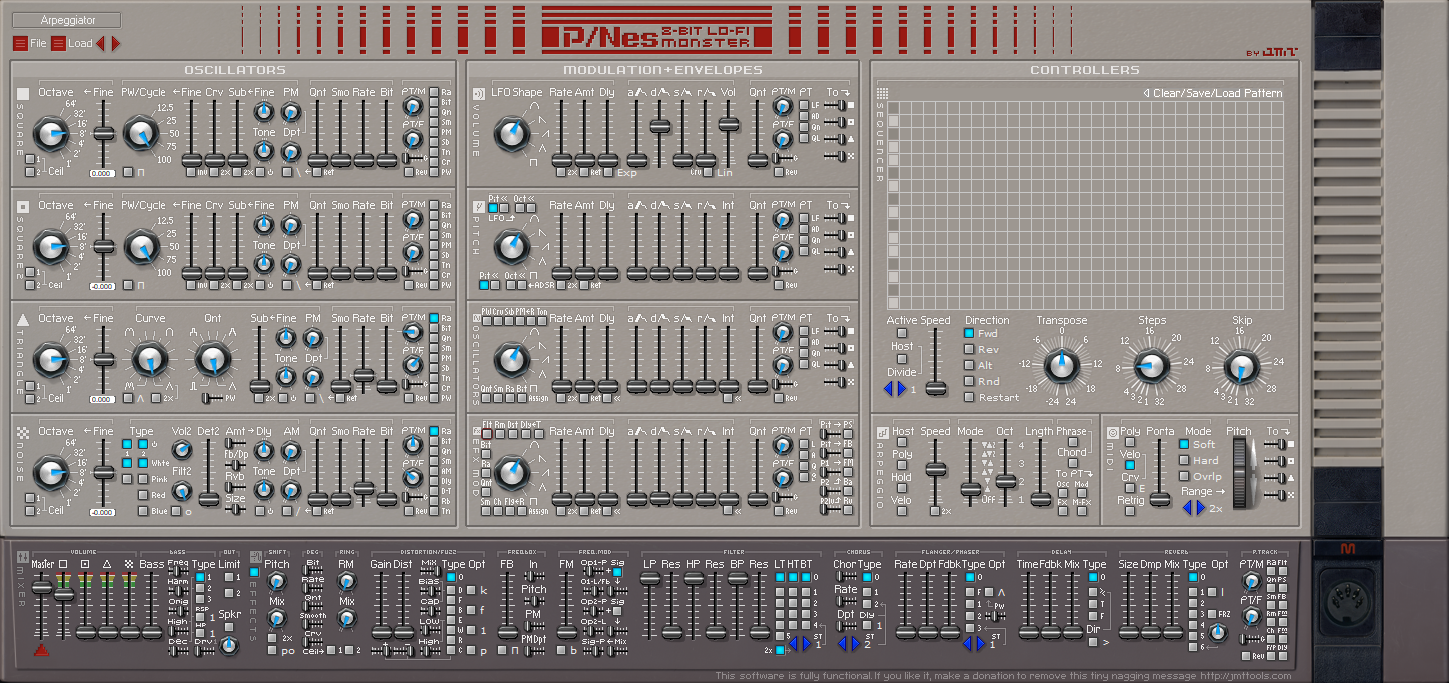Open the File menu icon
Screen dimensions: 1449x683
pos(20,43)
